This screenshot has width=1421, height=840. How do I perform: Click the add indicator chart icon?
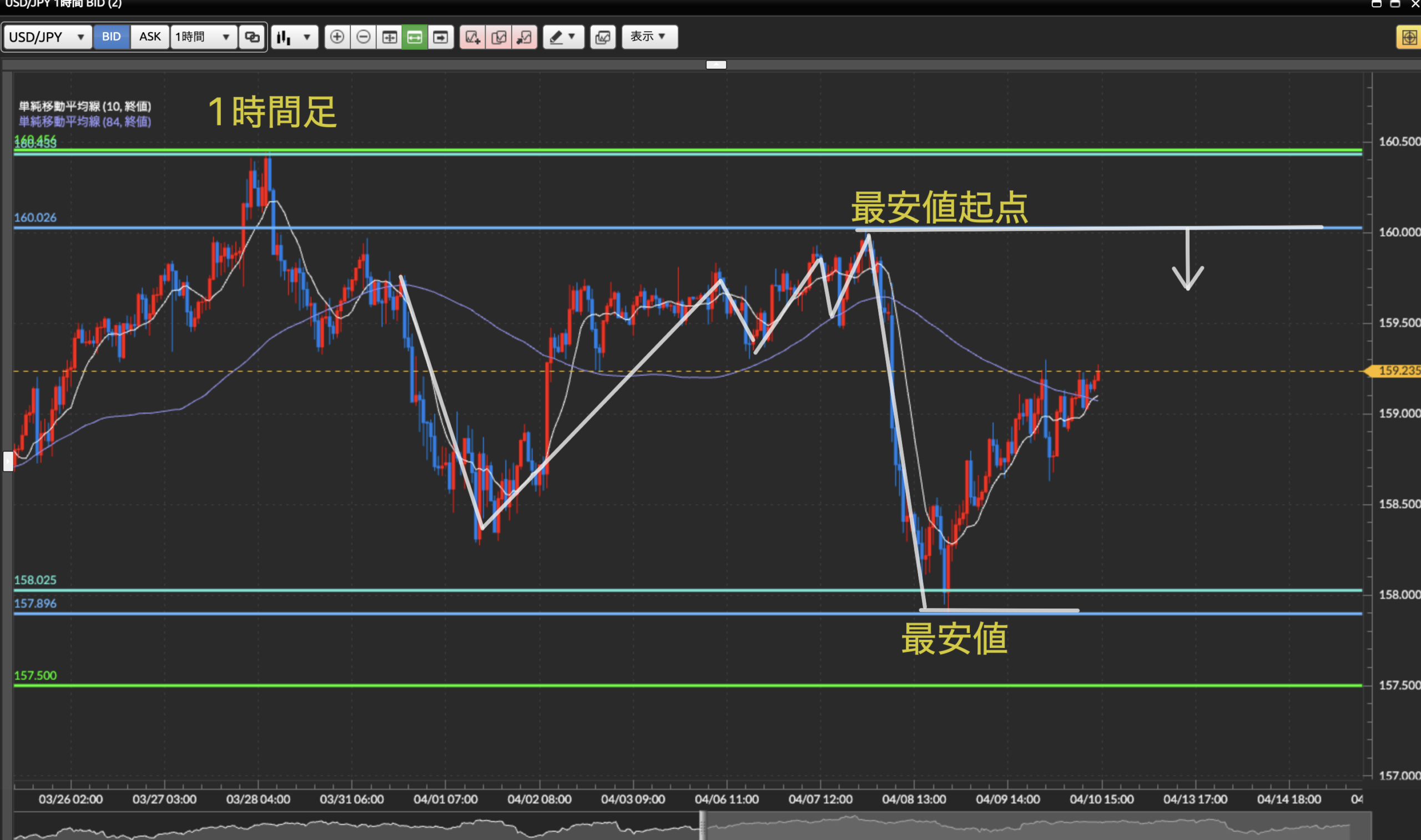[x=473, y=37]
